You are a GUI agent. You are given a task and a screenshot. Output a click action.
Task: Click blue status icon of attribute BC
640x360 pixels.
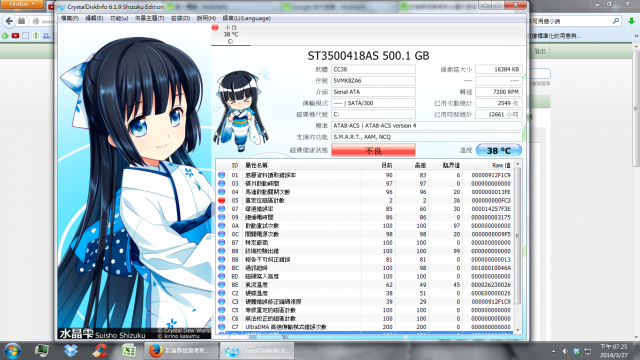click(222, 268)
